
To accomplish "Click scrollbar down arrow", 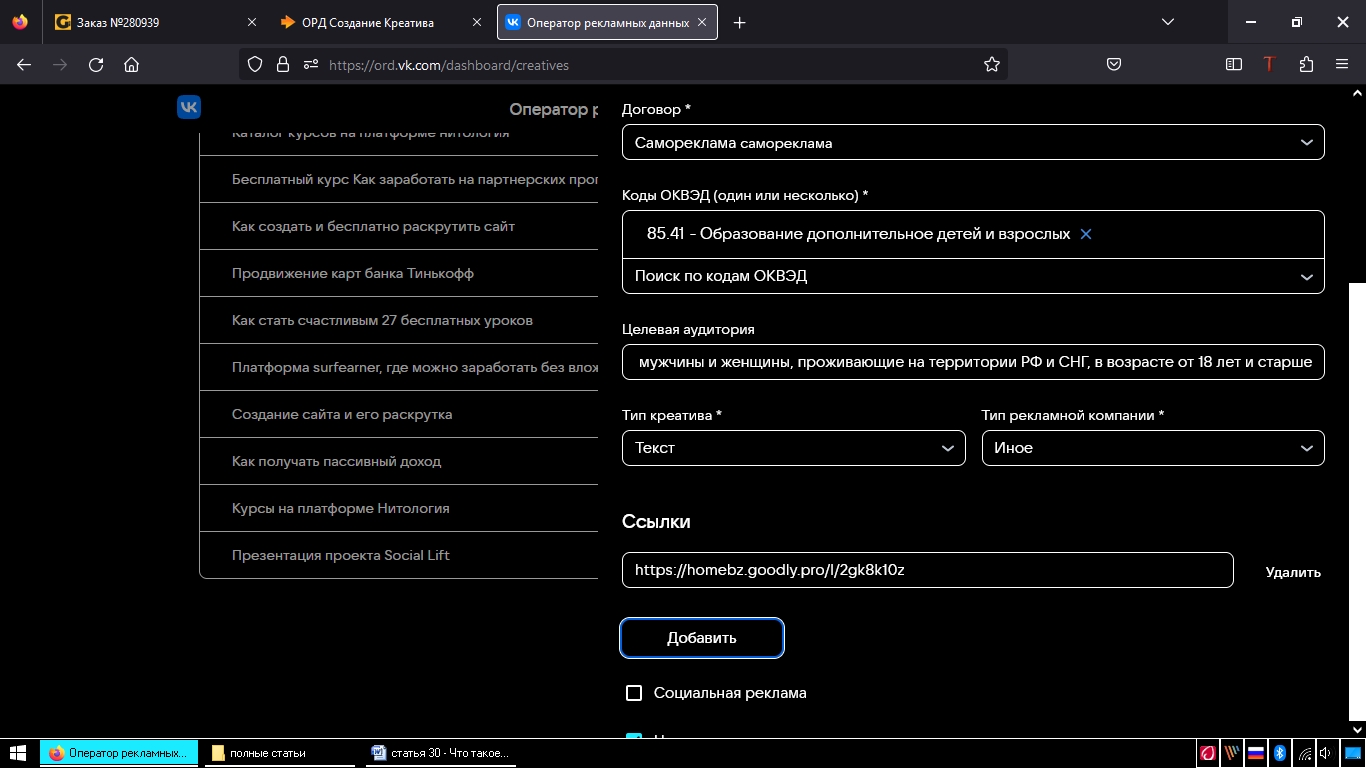I will [1357, 731].
